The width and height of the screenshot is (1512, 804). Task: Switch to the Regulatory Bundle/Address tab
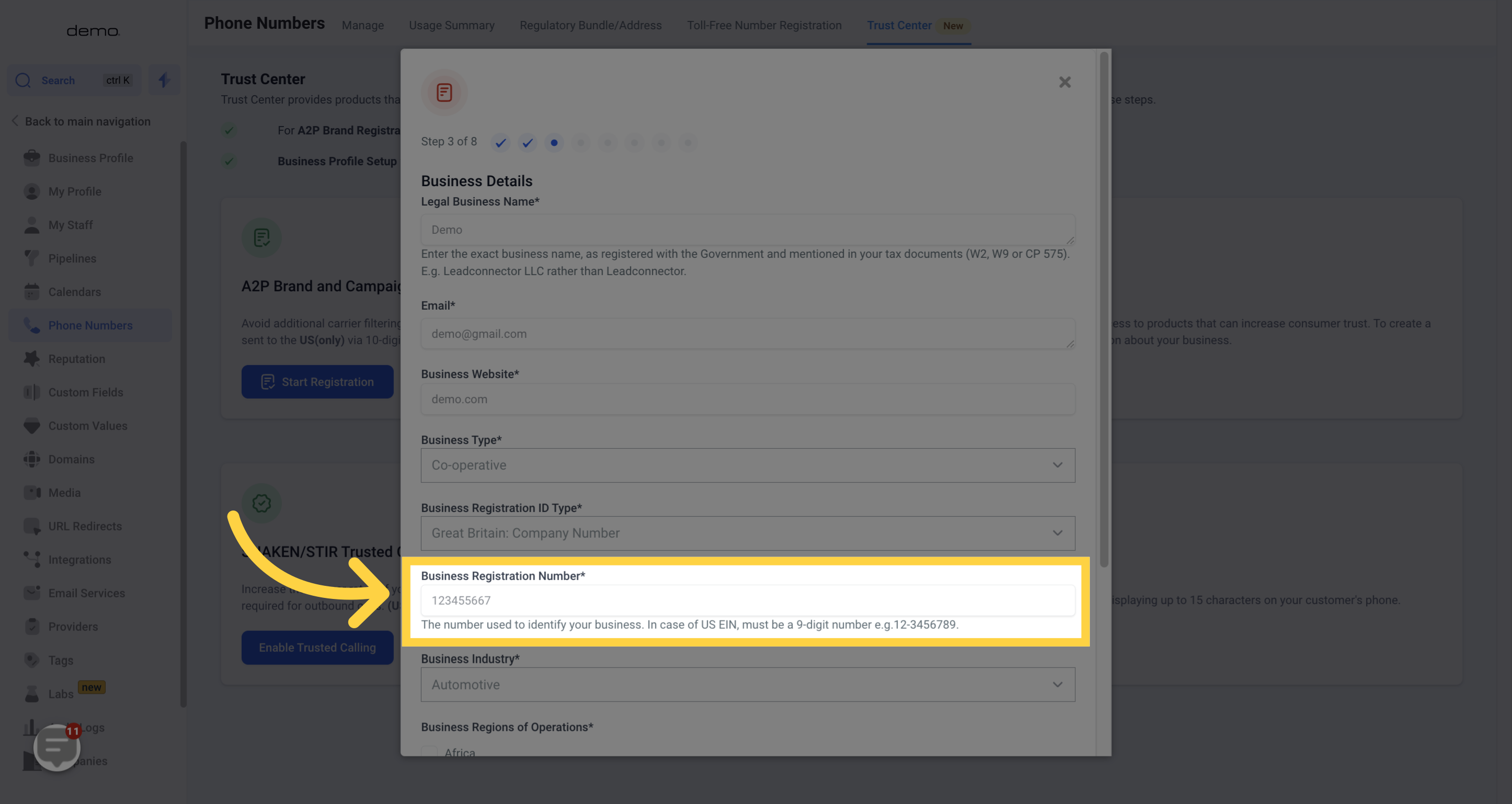590,25
